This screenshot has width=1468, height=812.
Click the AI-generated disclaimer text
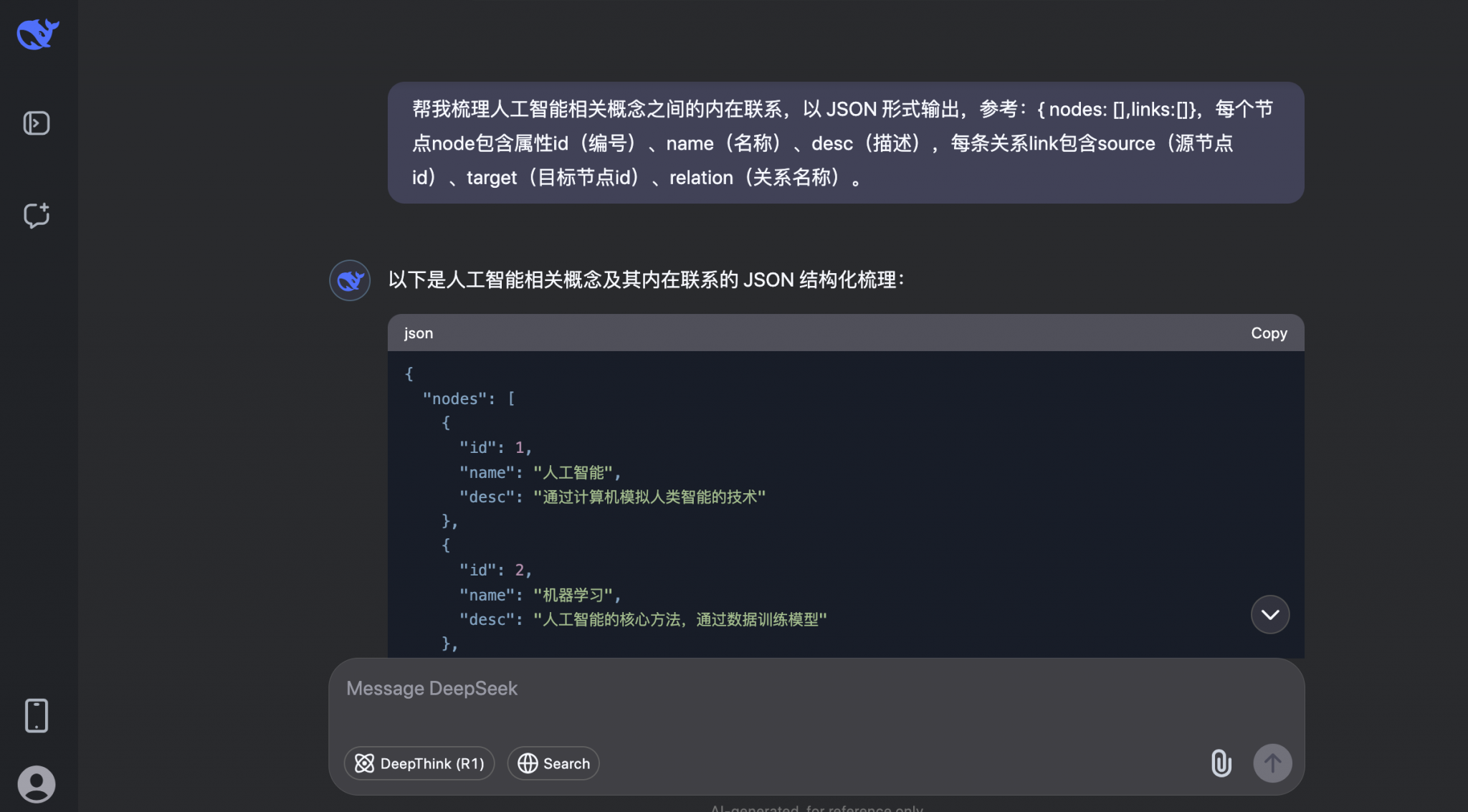(x=816, y=808)
